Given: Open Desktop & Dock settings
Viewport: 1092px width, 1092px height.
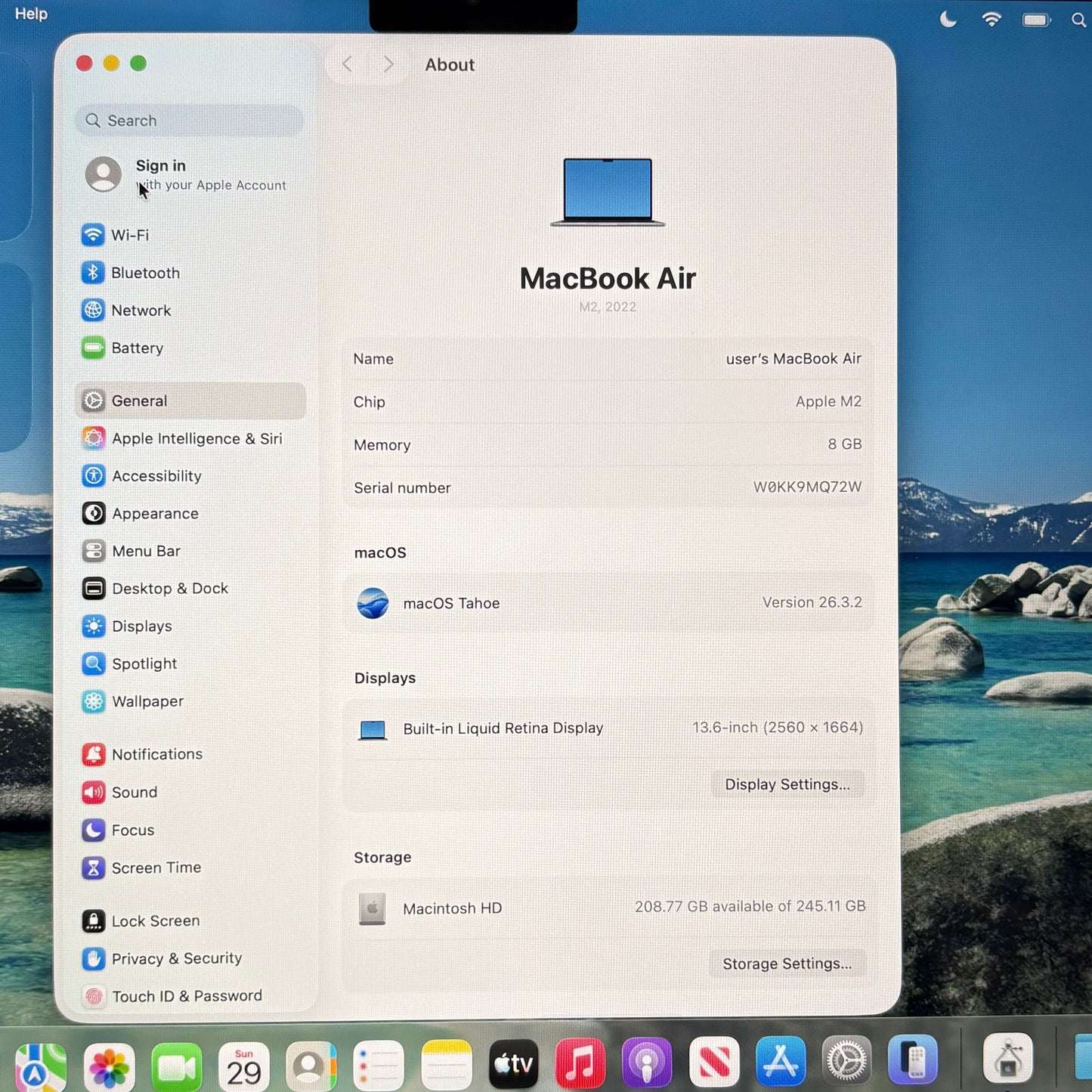Looking at the screenshot, I should click(x=170, y=588).
